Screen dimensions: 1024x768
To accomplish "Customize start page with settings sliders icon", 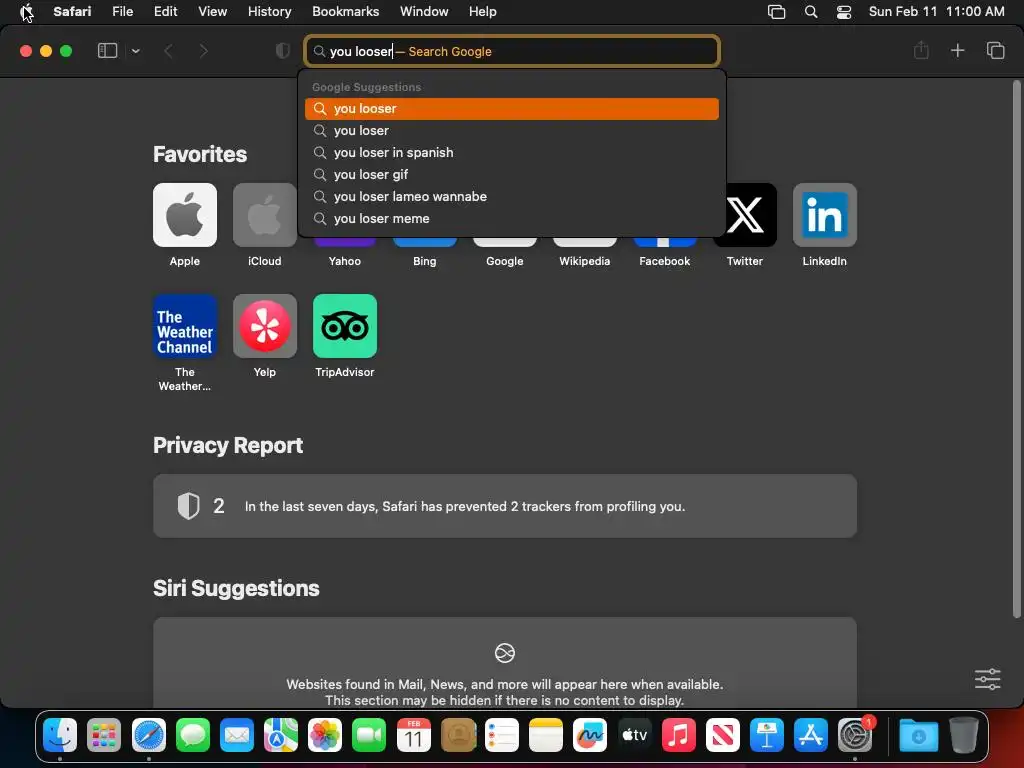I will tap(987, 679).
